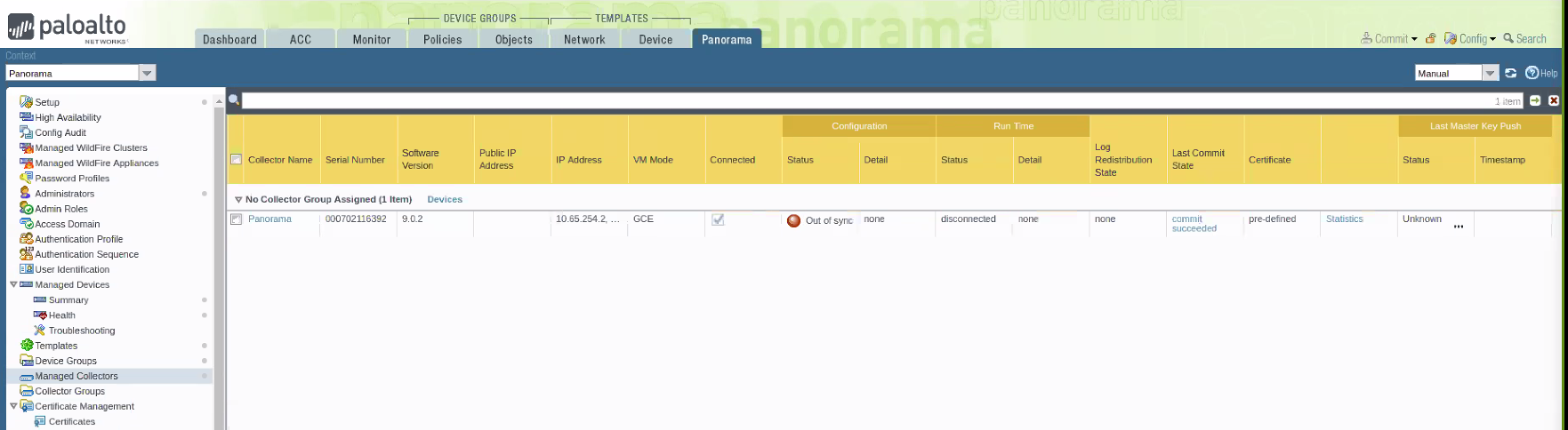Click the Admin Roles icon

(27, 208)
